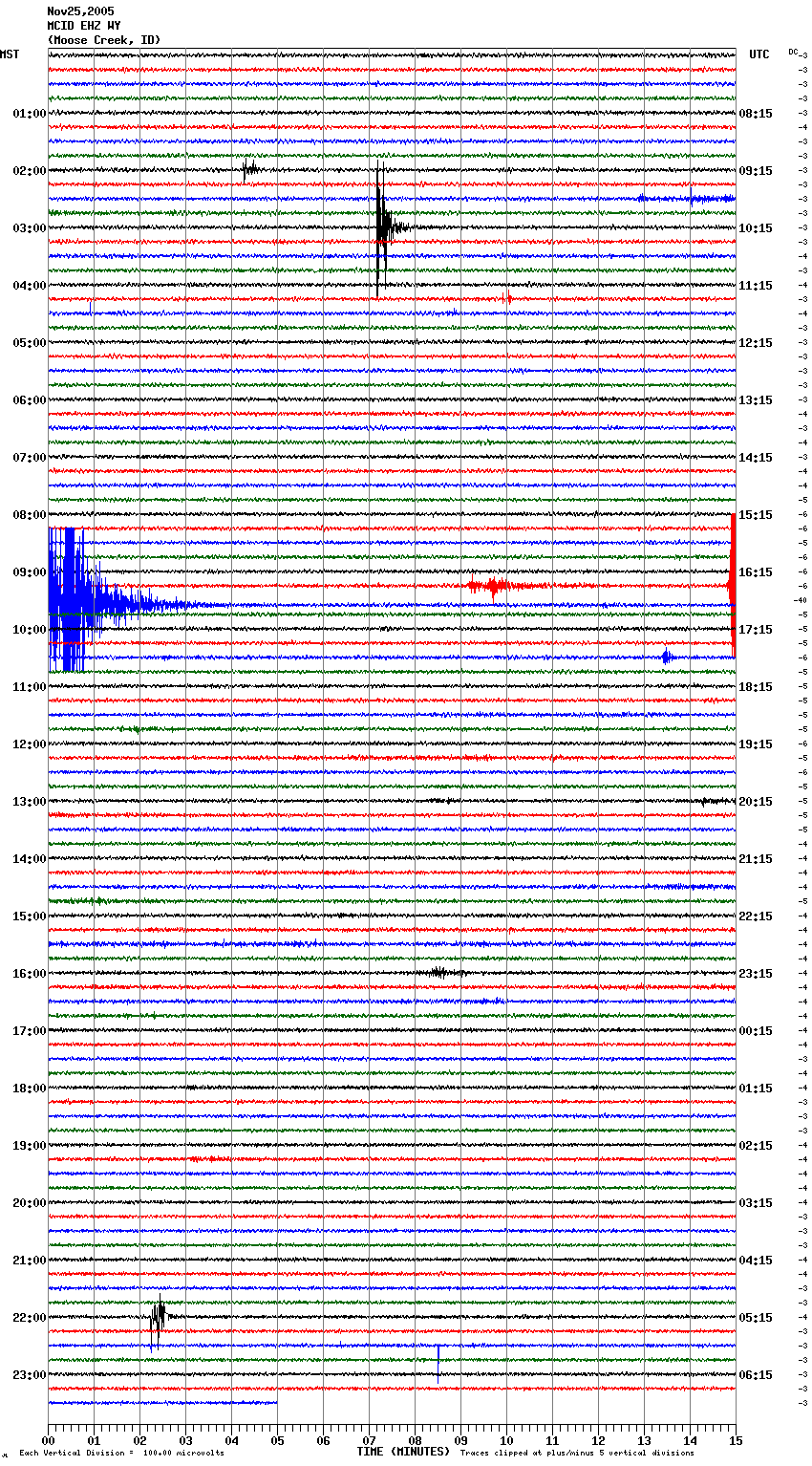Image resolution: width=812 pixels, height=1466 pixels.
Task: Click the Each Vertical Division 100.00 microvolts note
Action: click(121, 1454)
